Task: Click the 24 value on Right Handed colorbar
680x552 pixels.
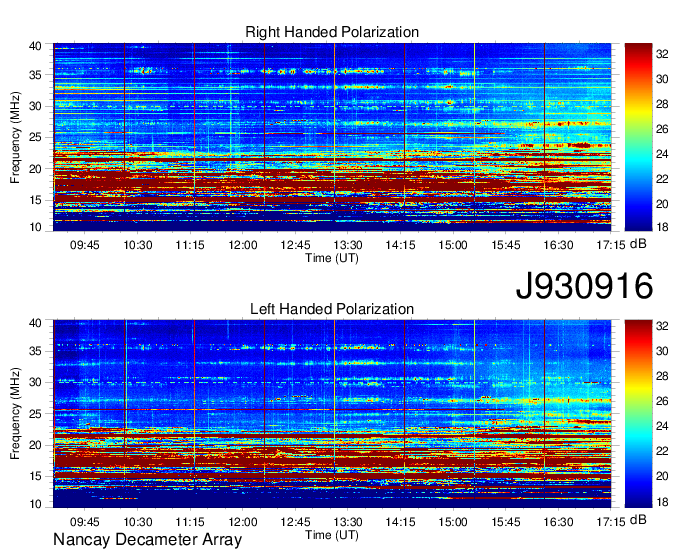Action: [x=662, y=154]
